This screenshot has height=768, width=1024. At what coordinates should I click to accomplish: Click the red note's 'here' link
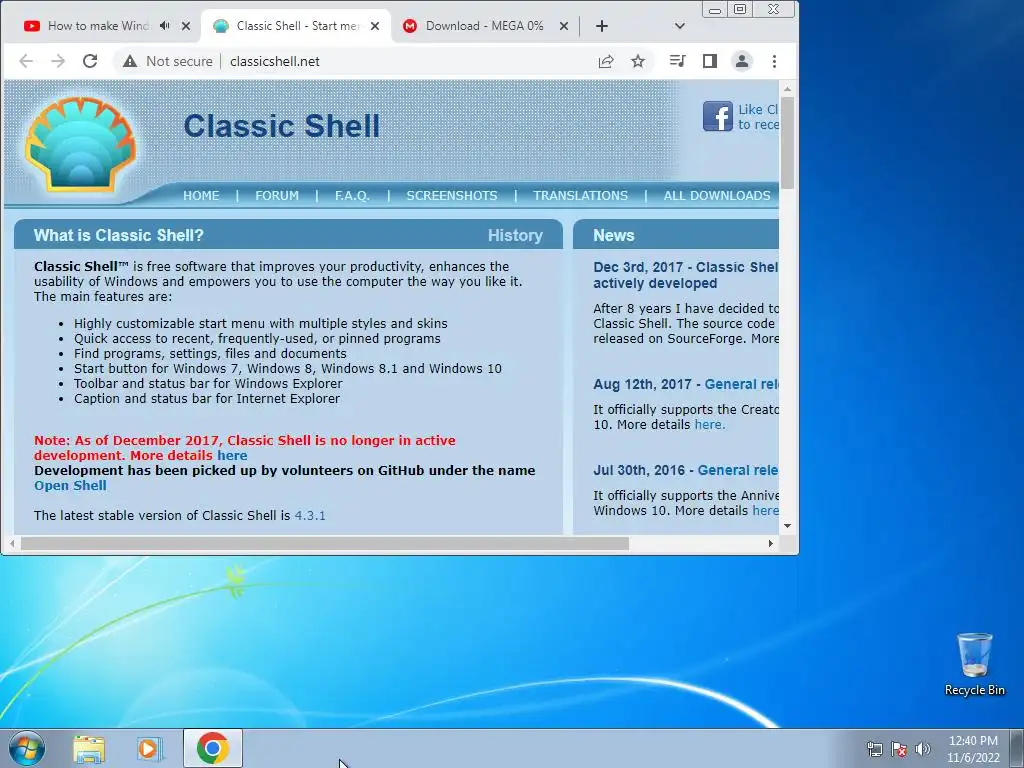tap(232, 455)
